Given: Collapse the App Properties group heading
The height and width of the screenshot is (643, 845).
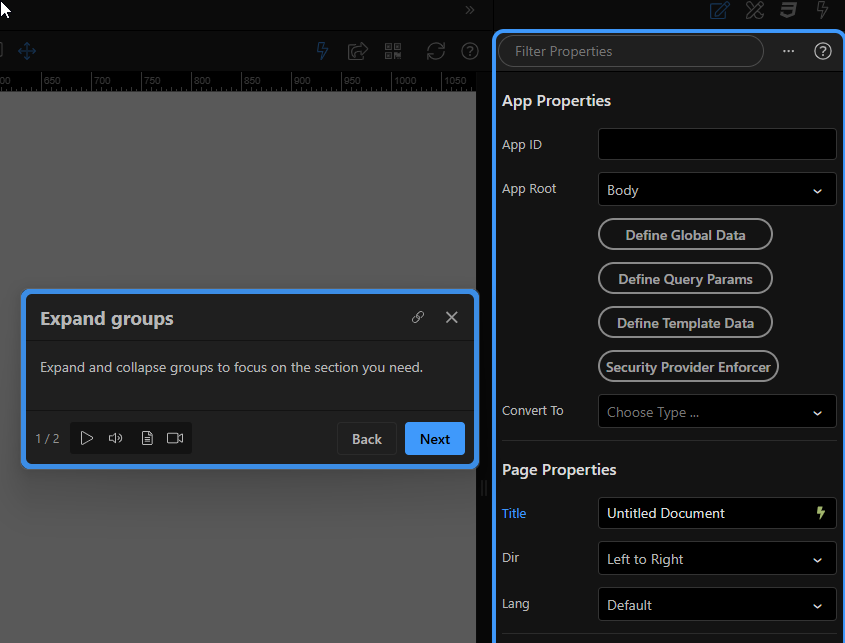Looking at the screenshot, I should click(x=556, y=101).
